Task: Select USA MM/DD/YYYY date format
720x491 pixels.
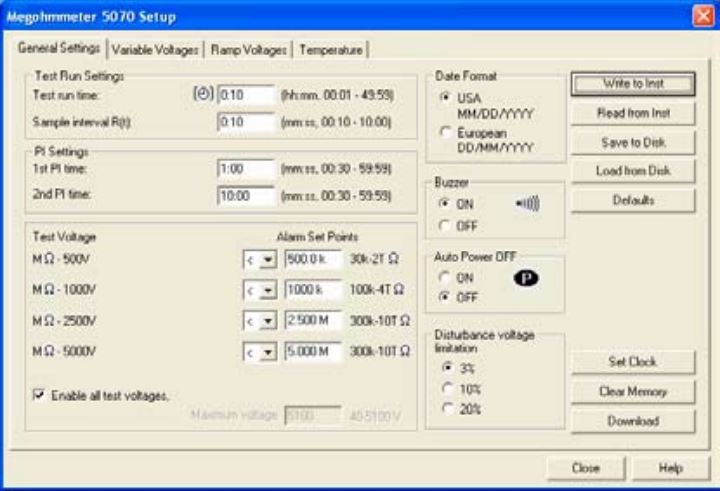Action: point(444,97)
